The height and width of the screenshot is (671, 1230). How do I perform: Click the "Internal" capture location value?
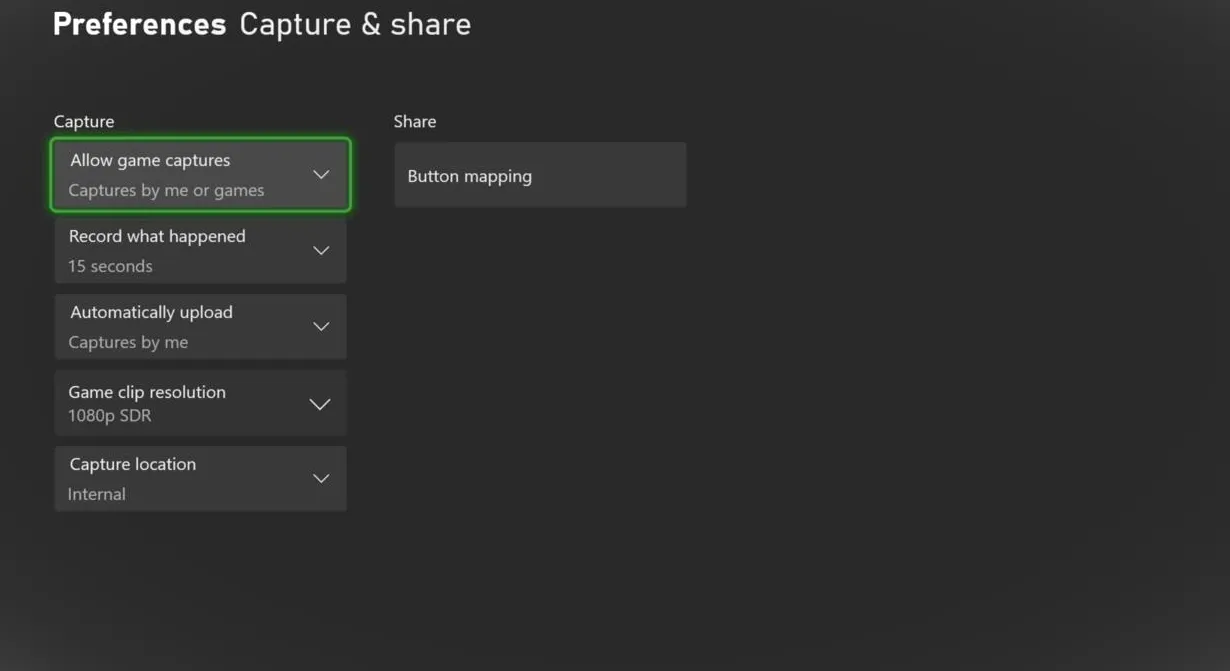(x=97, y=494)
